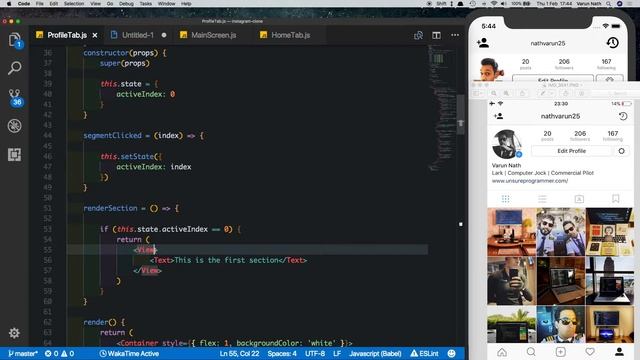This screenshot has width=640, height=360.
Task: Click the feedback smiley in status bar
Action: click(x=451, y=353)
